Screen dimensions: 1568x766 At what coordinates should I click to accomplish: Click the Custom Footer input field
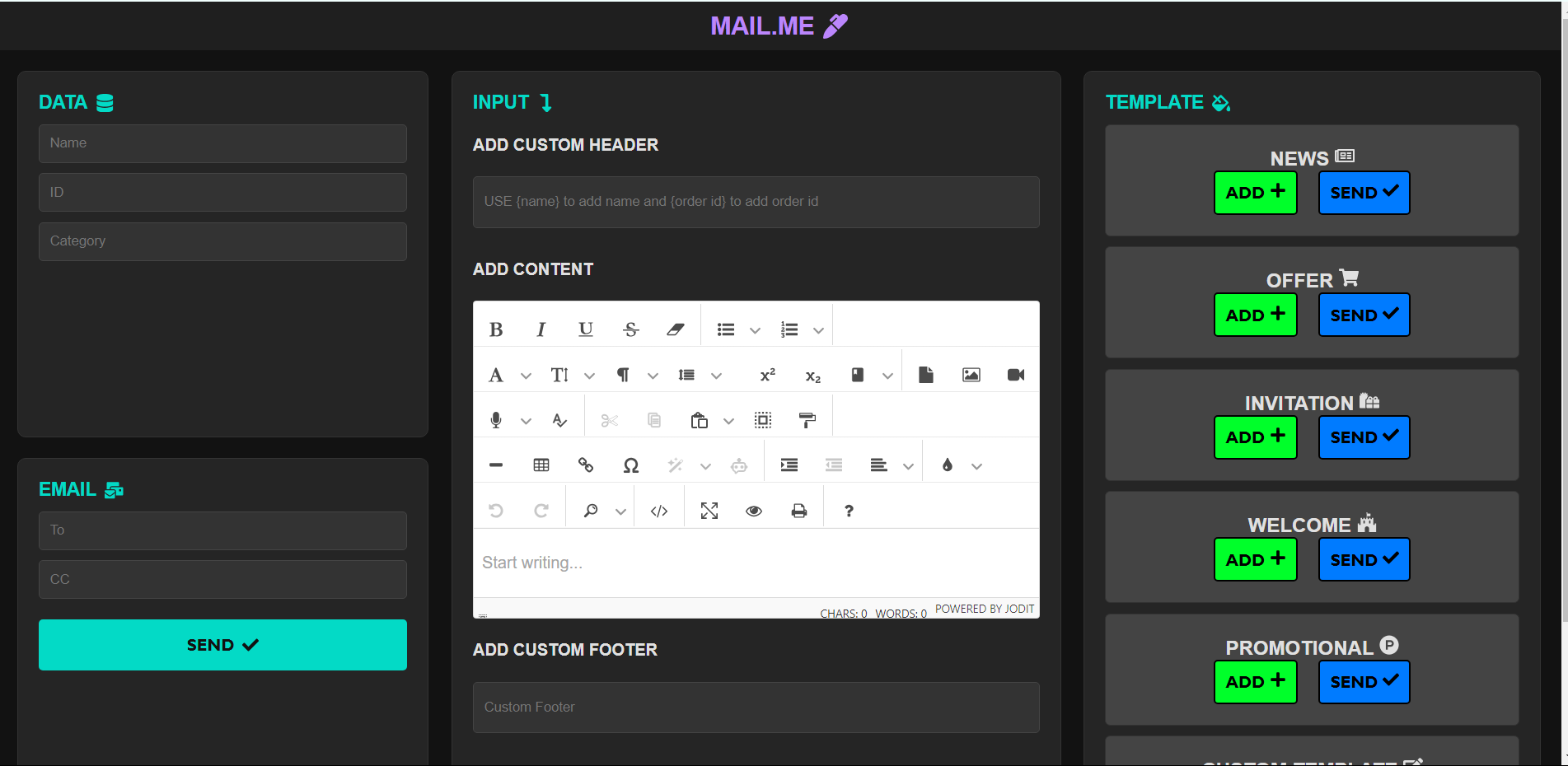tap(756, 707)
